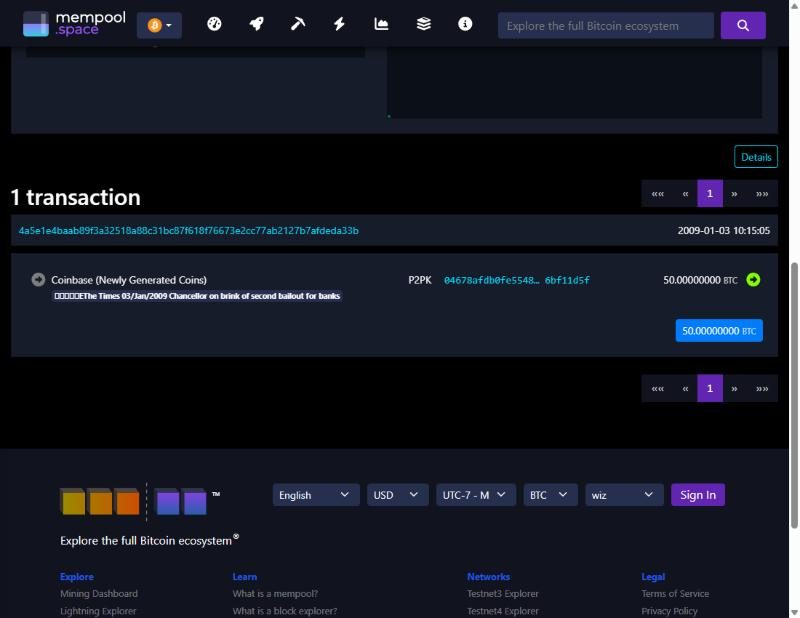Viewport: 800px width, 618px height.
Task: Open the Testnet4 Explorer link
Action: pyautogui.click(x=503, y=611)
